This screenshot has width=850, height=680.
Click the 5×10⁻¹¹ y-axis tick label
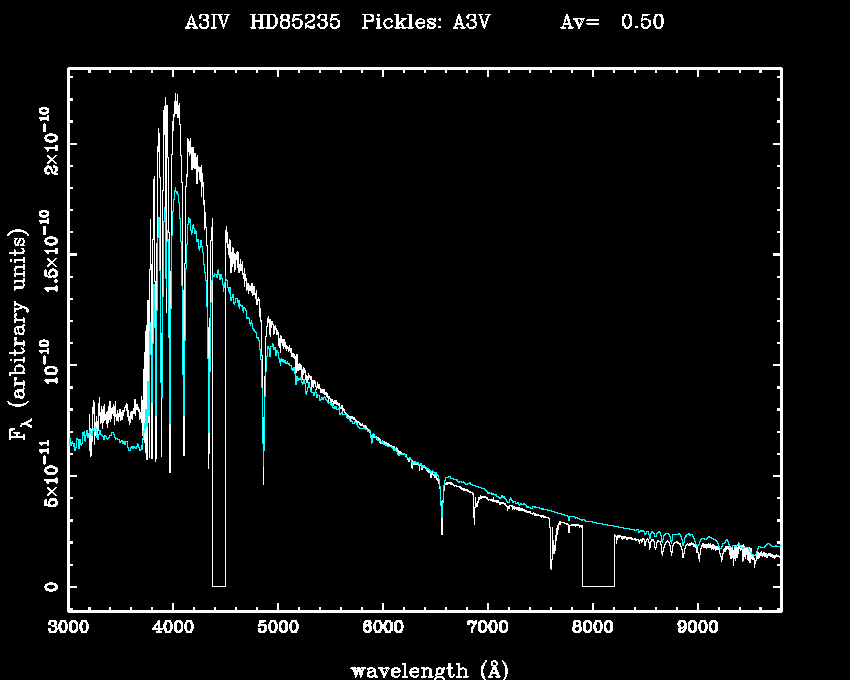point(48,473)
